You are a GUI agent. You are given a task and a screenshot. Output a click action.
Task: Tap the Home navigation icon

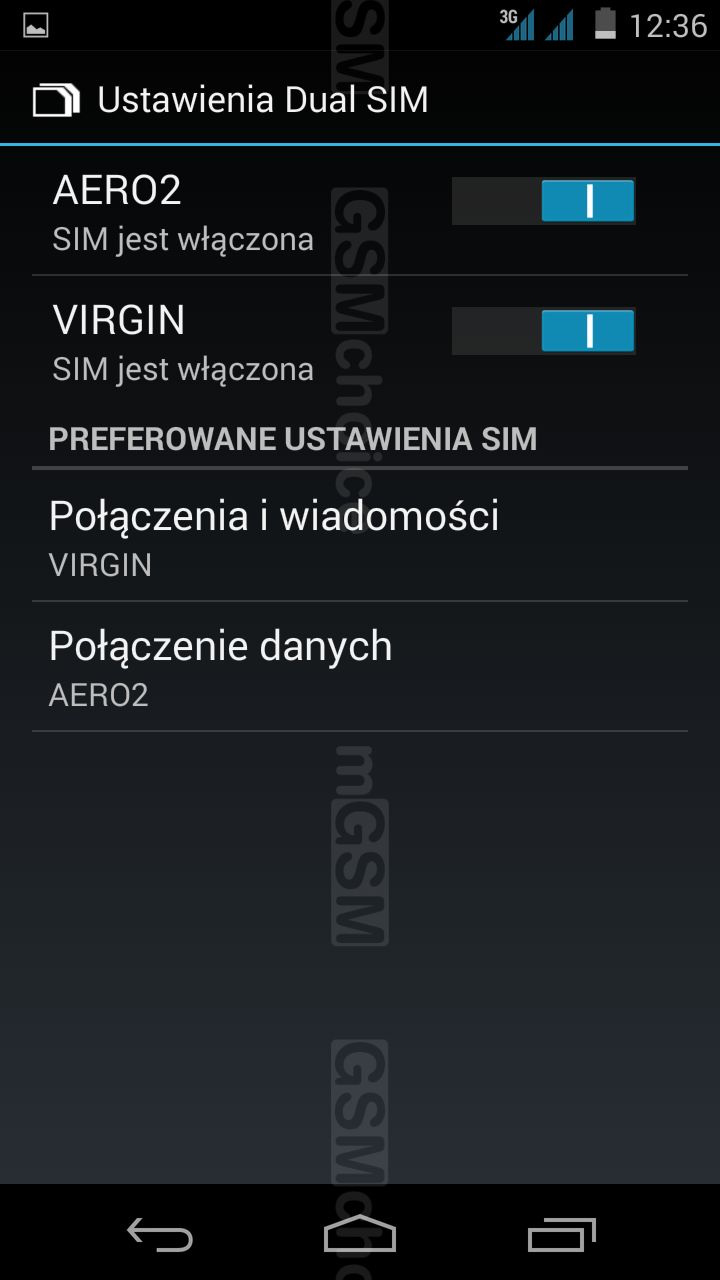360,1236
